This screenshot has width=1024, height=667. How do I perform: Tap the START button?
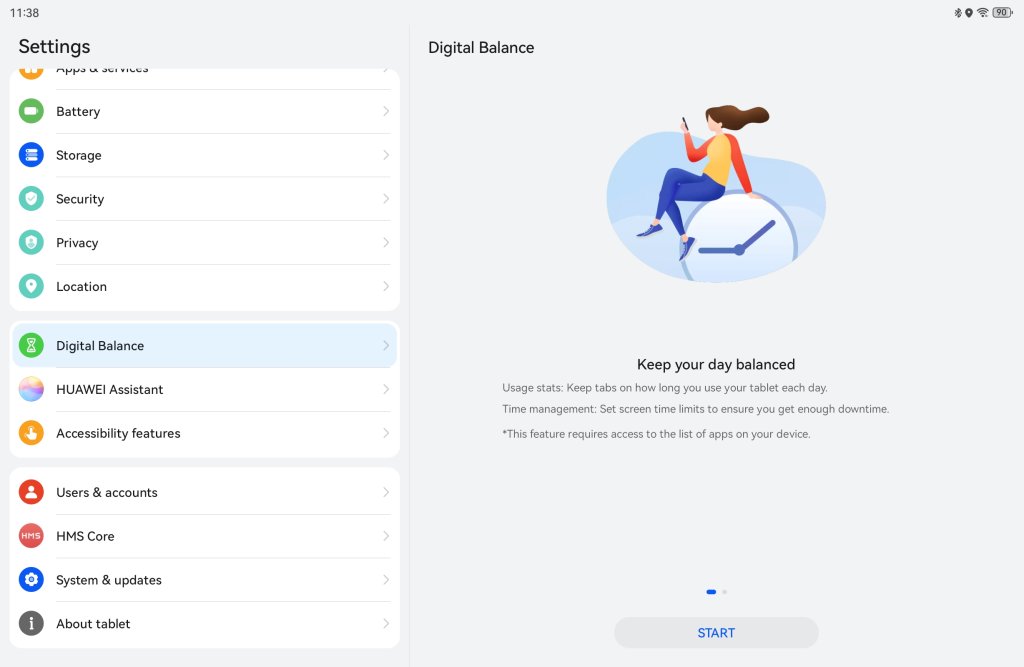pyautogui.click(x=716, y=632)
